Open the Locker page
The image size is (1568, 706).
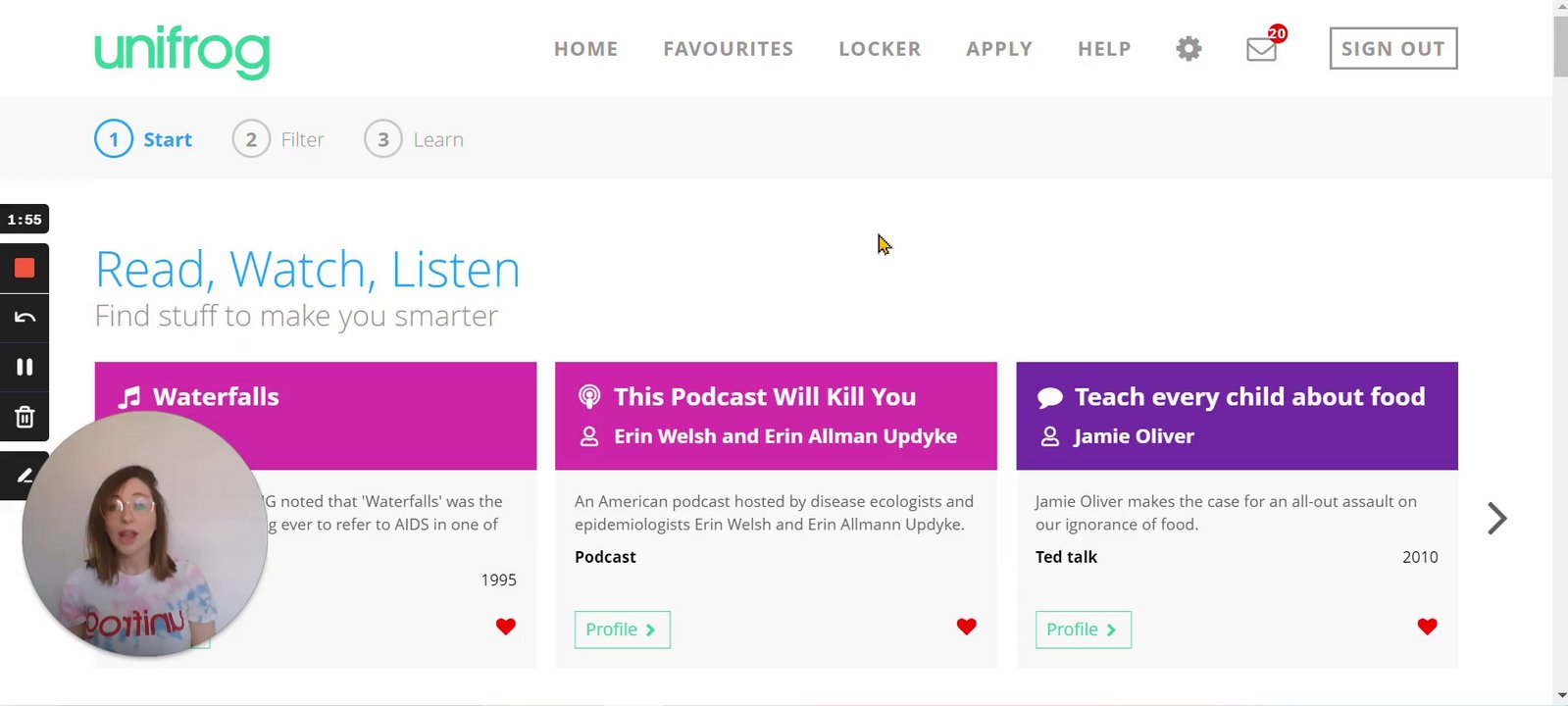pos(880,49)
